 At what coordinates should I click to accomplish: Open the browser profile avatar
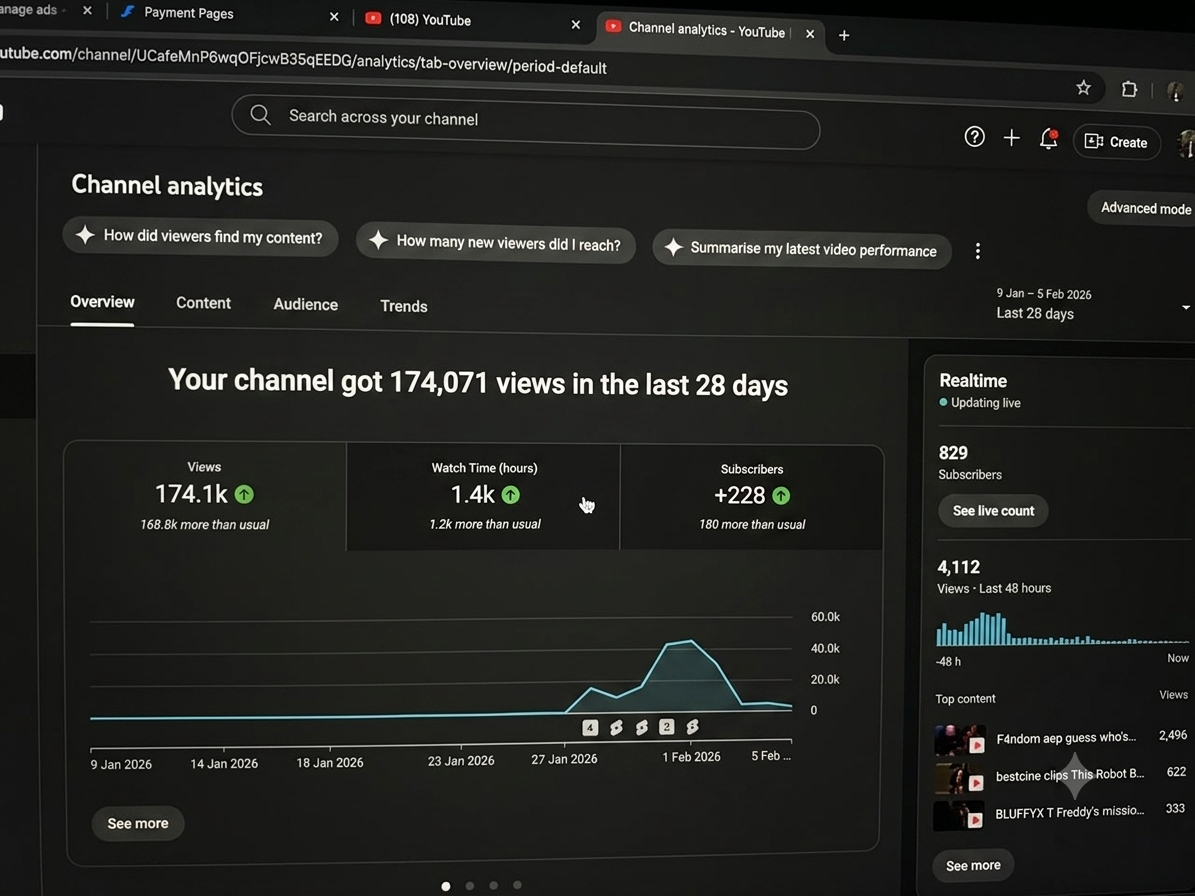[x=1176, y=91]
